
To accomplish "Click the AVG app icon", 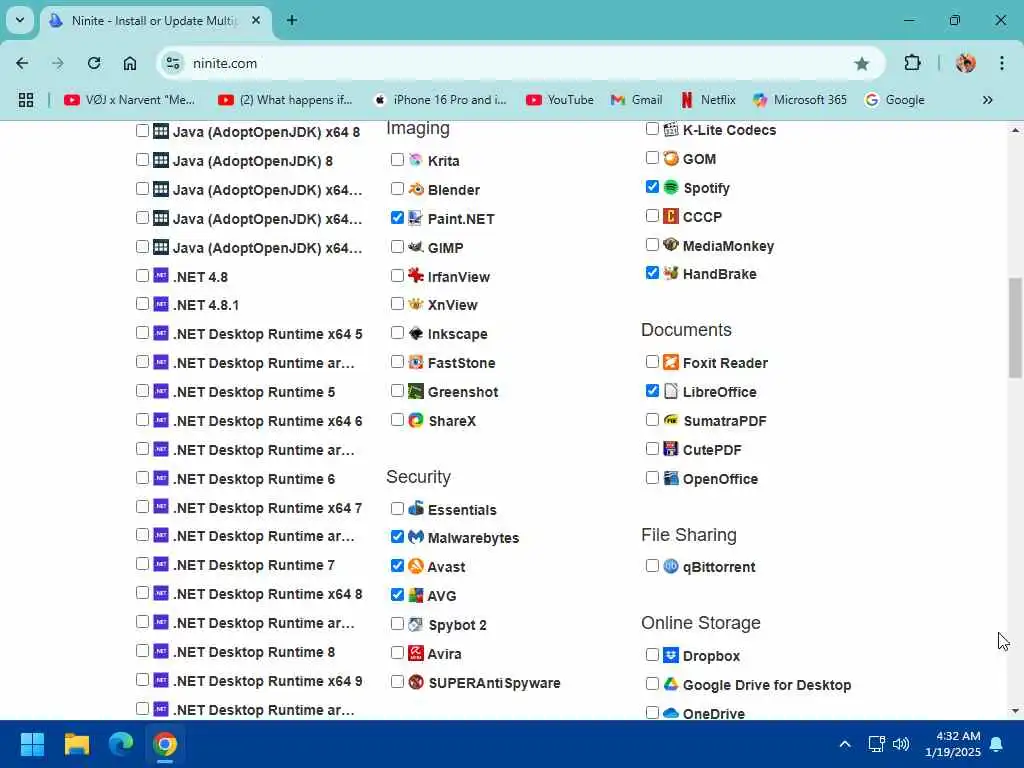I will click(x=415, y=595).
